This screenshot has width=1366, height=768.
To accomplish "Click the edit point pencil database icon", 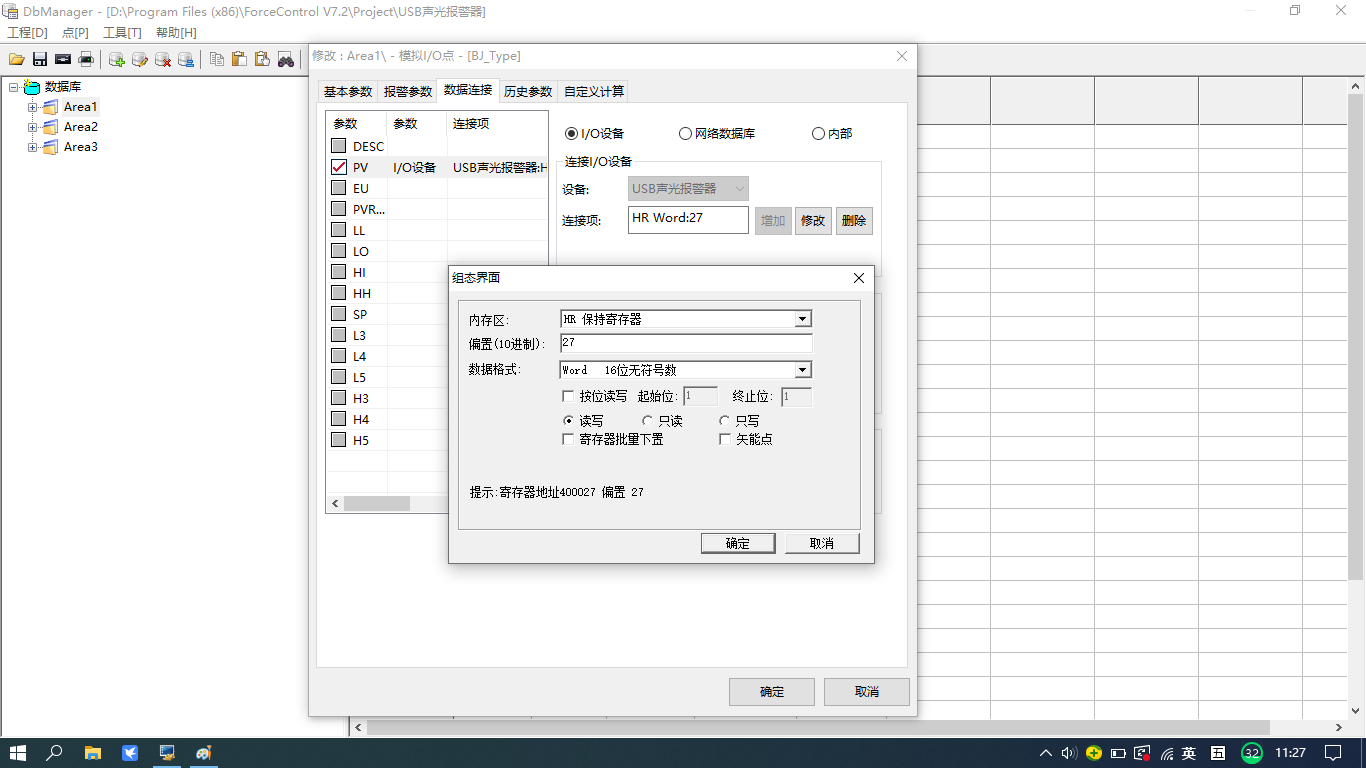I will tap(140, 60).
